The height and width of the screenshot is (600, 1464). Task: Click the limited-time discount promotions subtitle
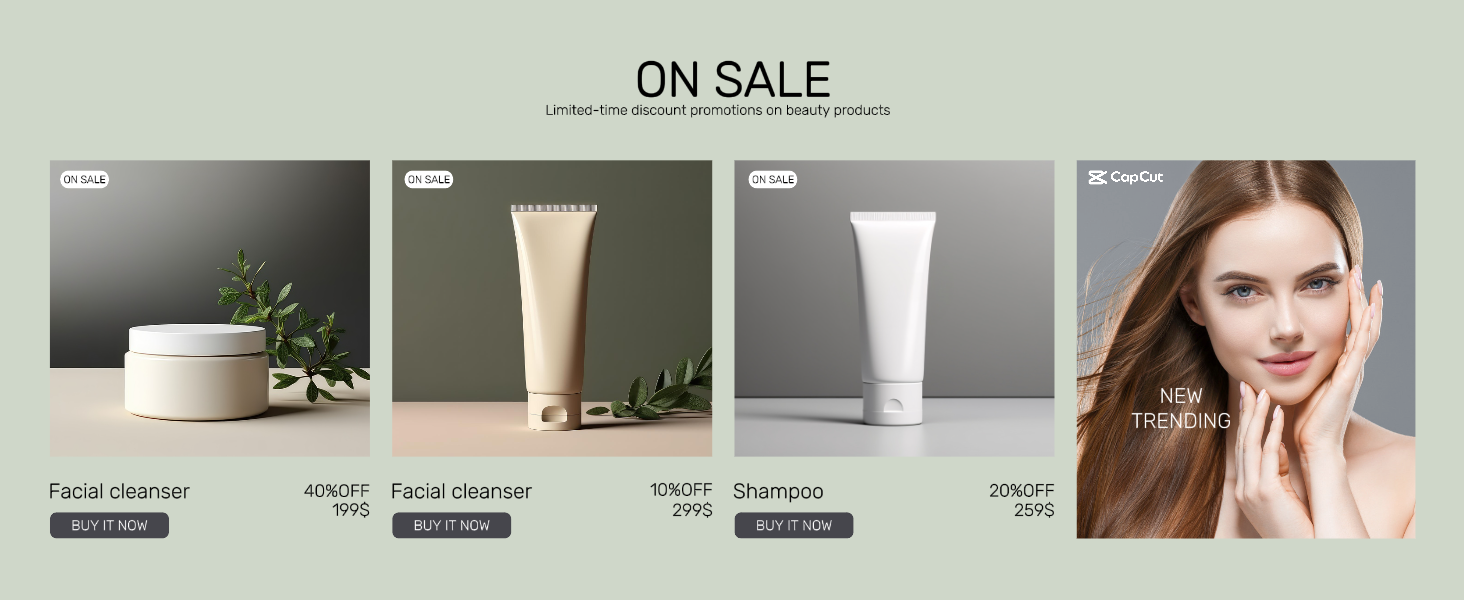click(x=718, y=110)
